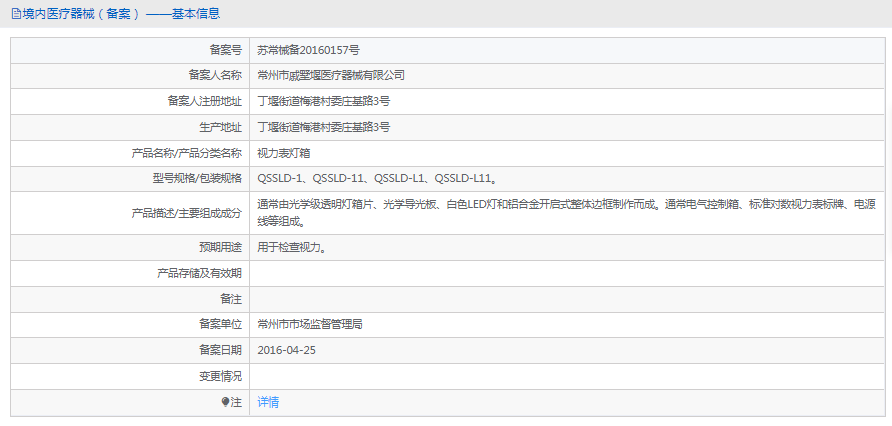
Task: Click the filing authority 常州市市场监督管理局
Action: pos(309,324)
